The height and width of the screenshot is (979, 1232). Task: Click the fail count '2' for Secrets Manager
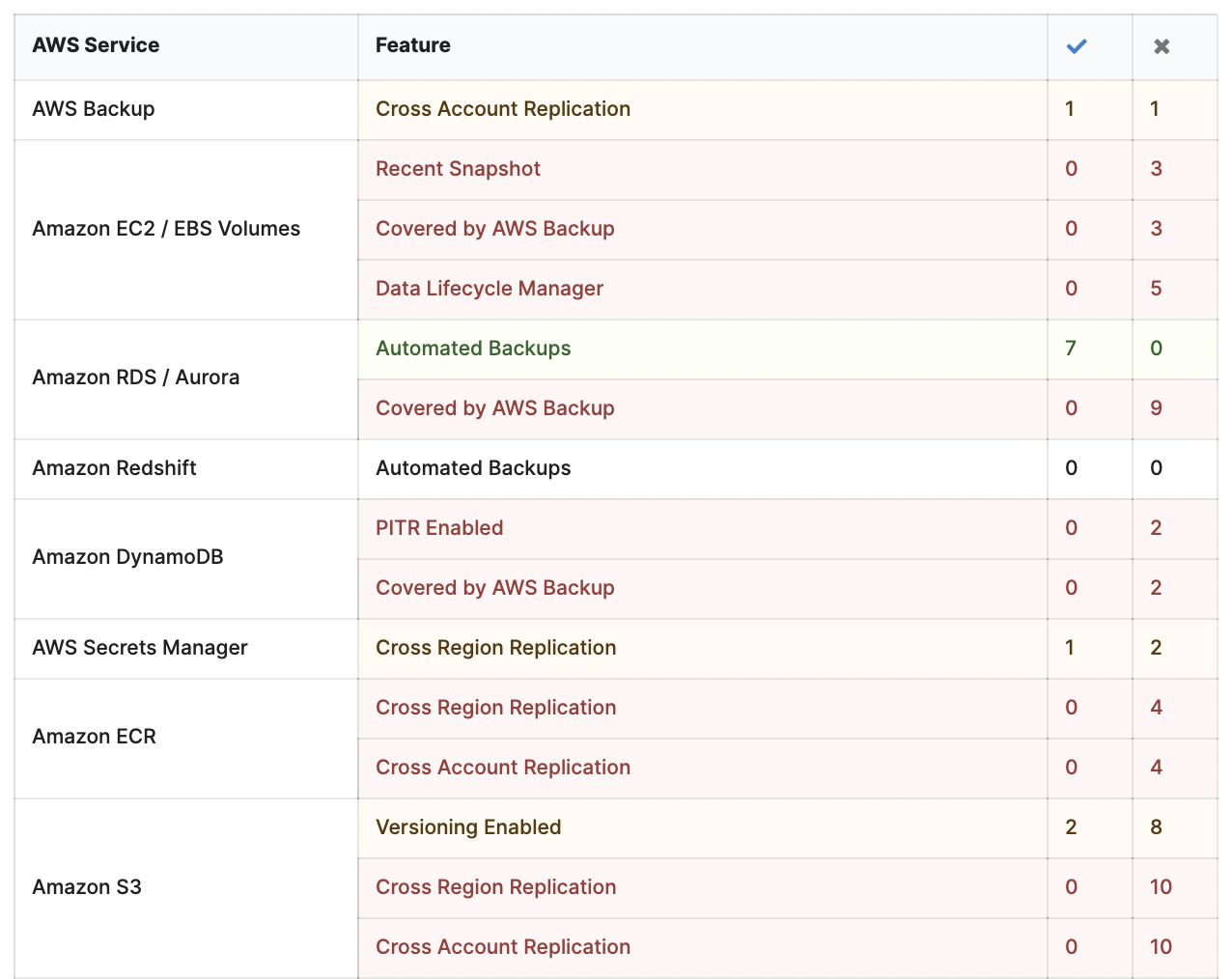pos(1156,648)
